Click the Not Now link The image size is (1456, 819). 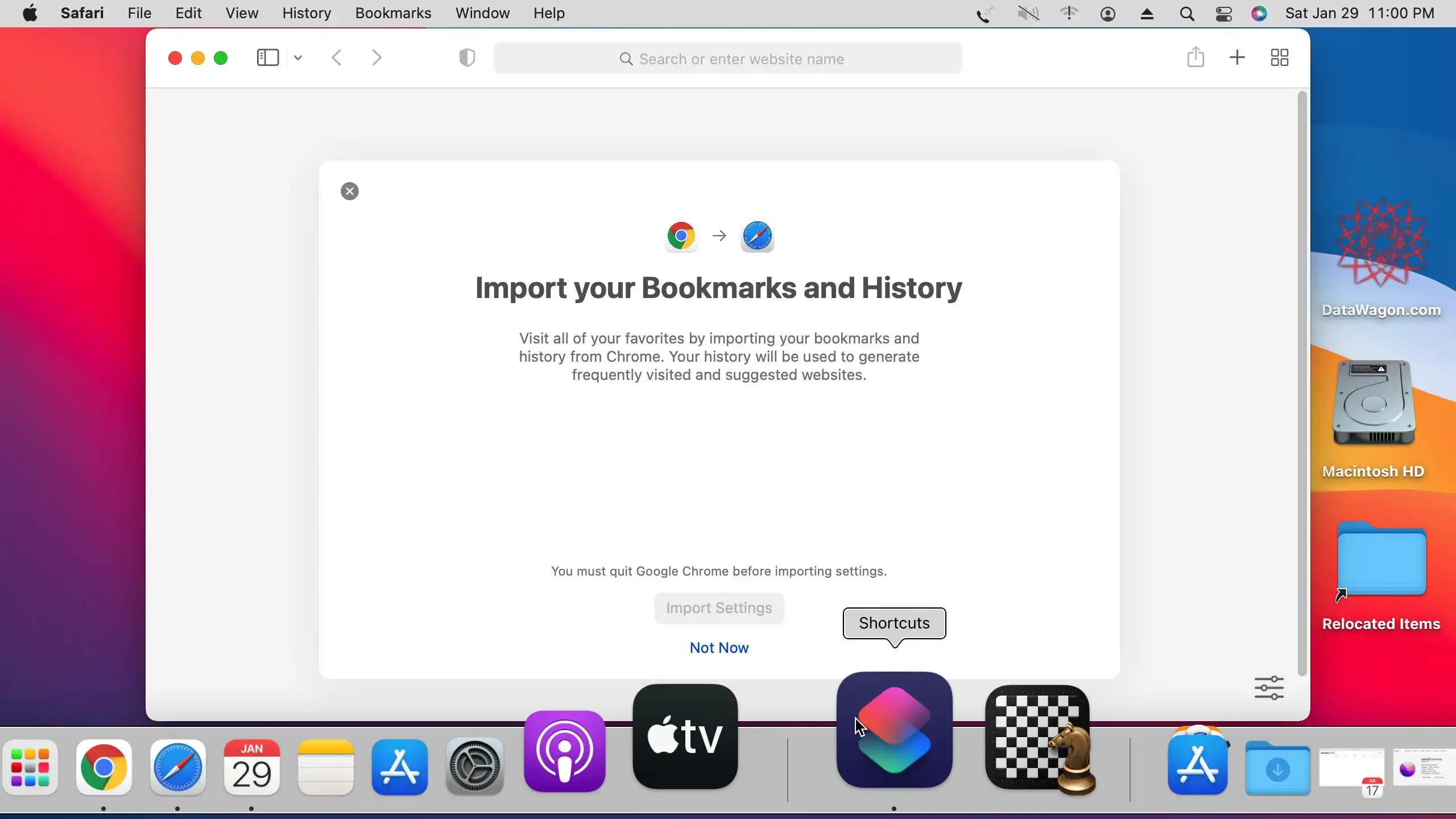pos(719,648)
